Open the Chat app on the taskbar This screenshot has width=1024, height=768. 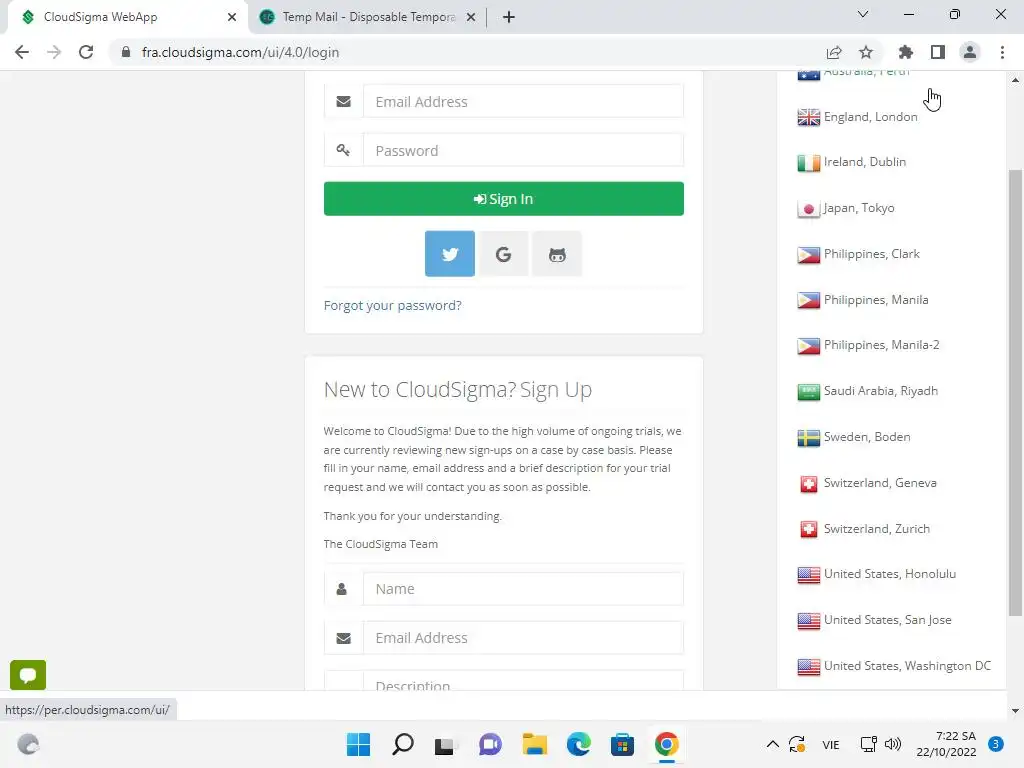click(x=490, y=744)
